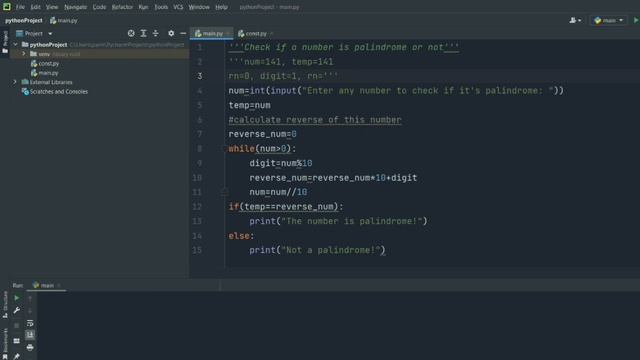
Task: Open the Edit menu
Action: click(36, 7)
